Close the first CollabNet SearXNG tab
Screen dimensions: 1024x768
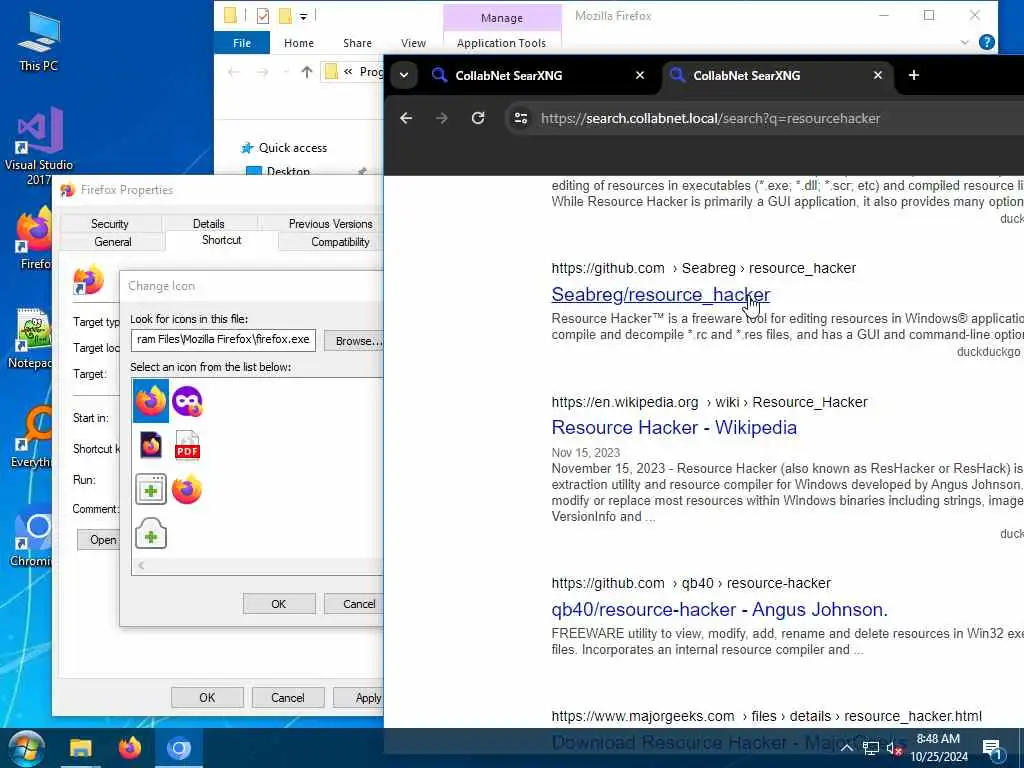640,75
